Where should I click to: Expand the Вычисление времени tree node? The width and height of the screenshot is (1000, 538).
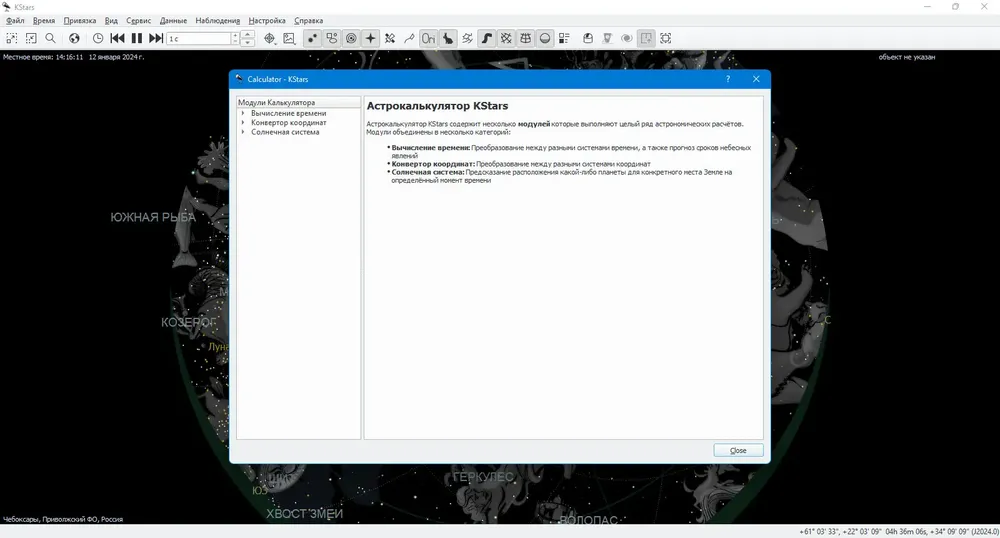tap(243, 113)
